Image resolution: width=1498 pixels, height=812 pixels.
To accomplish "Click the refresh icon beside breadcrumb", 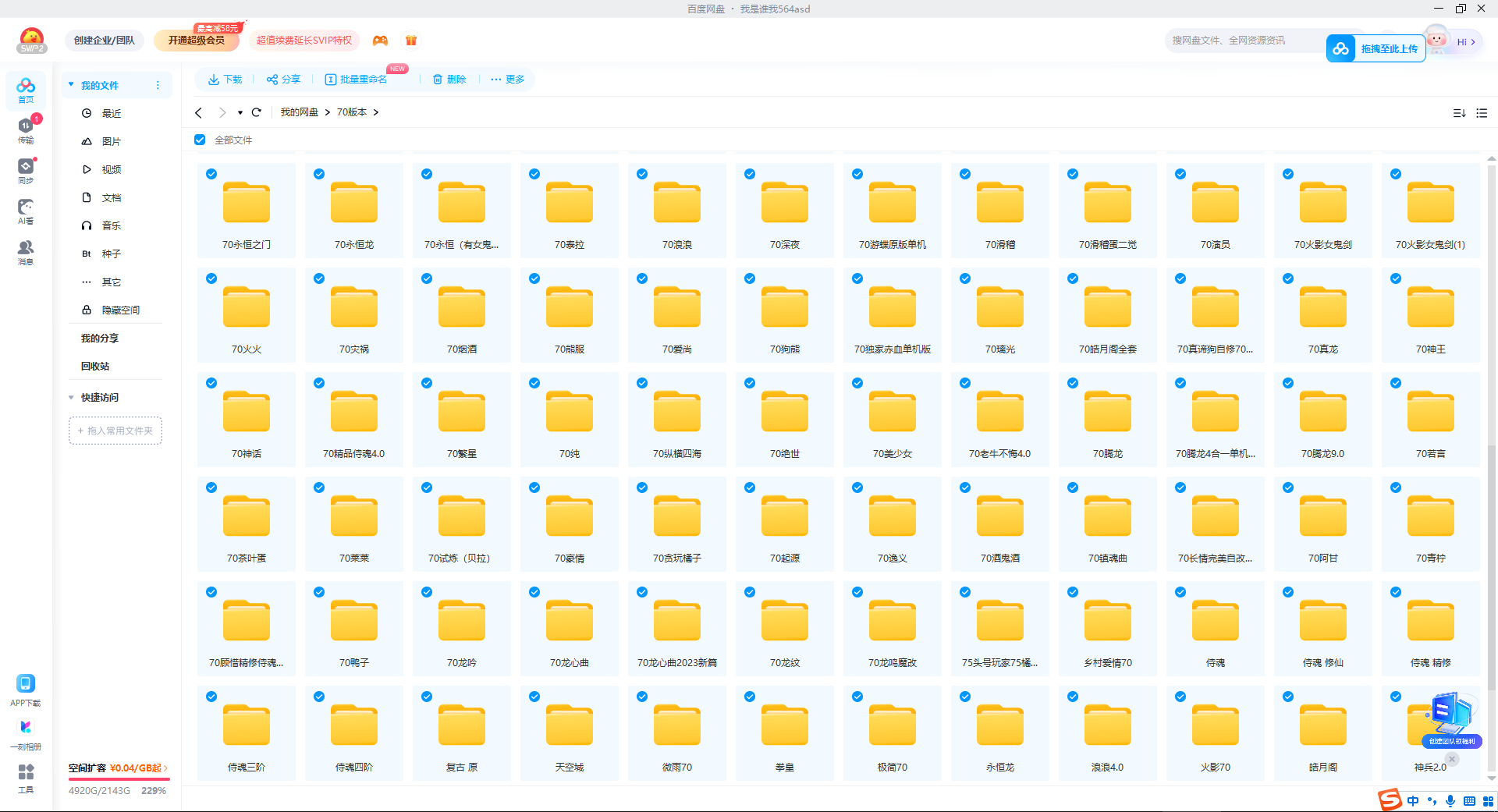I will [257, 112].
